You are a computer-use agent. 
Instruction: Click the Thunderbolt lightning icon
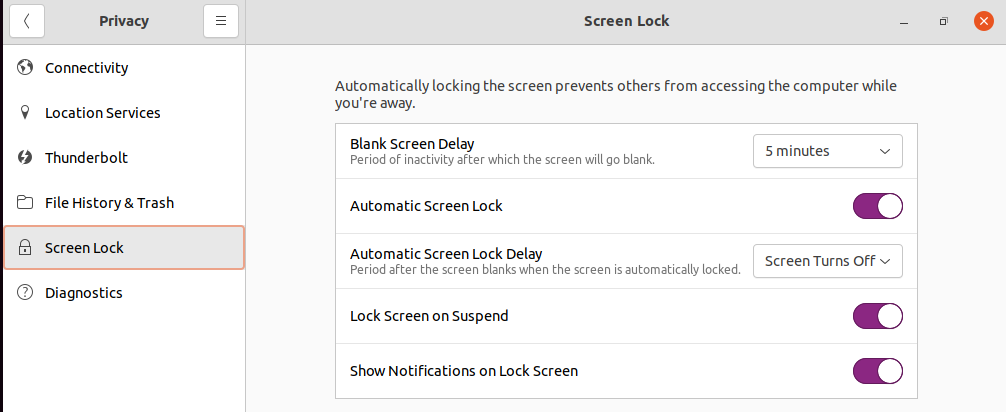point(26,158)
